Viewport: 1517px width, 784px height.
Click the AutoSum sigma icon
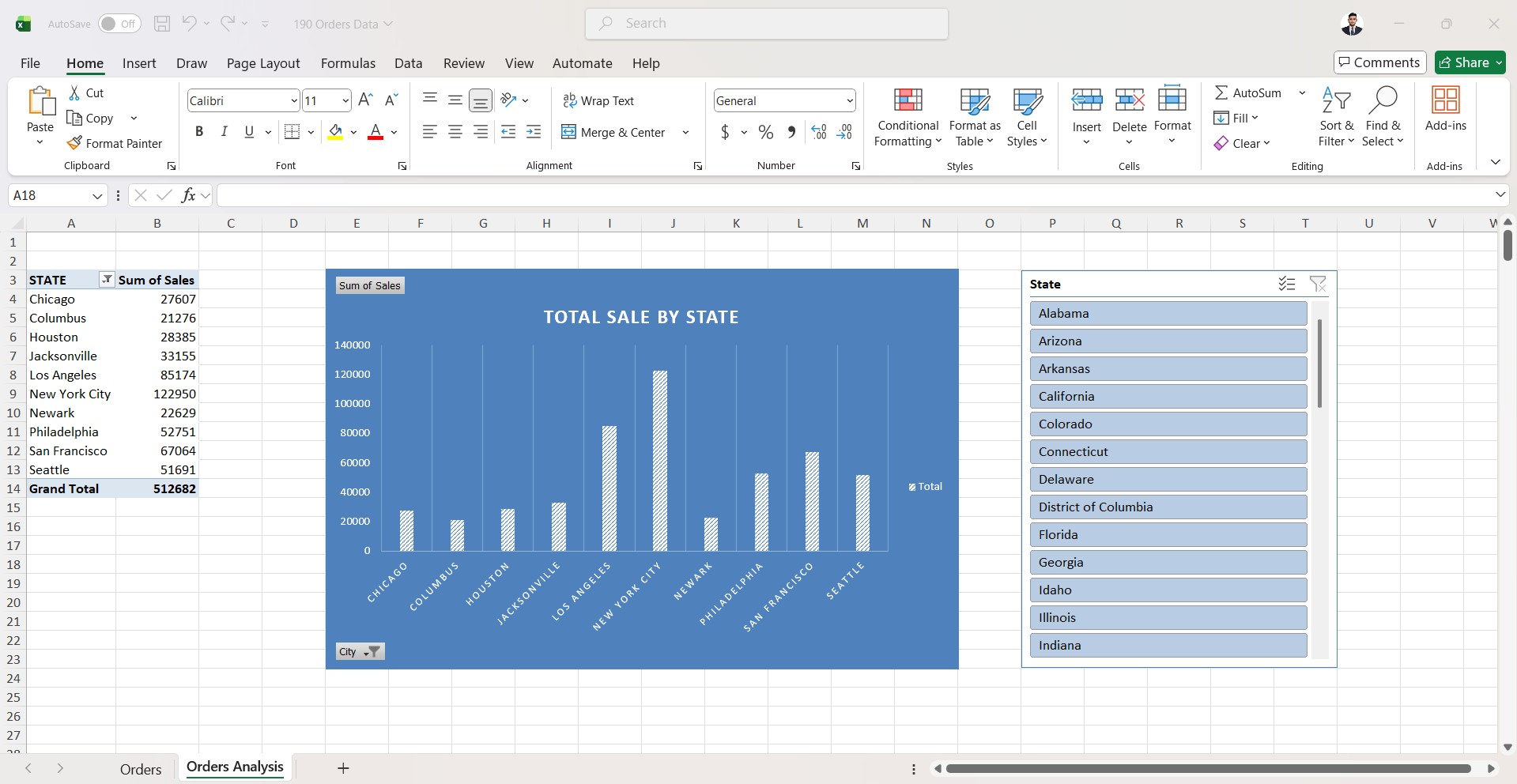[x=1221, y=92]
